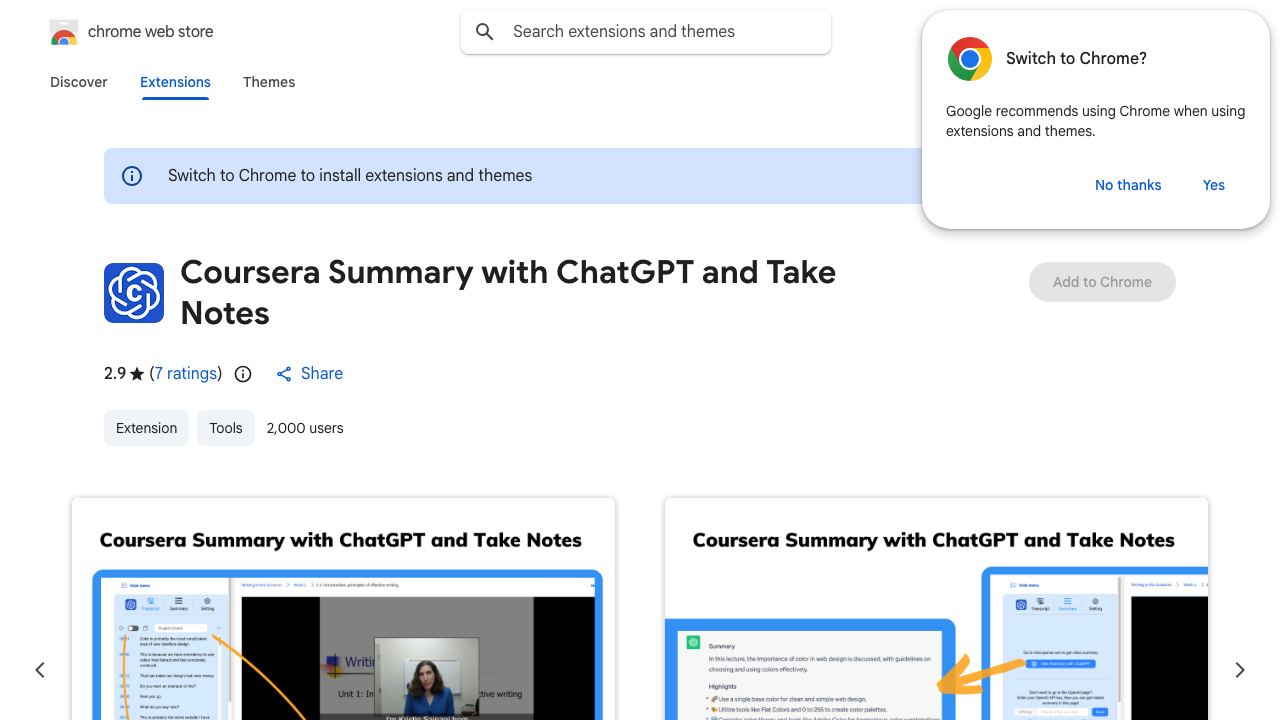Show previous screenshot with left arrow

[x=40, y=670]
